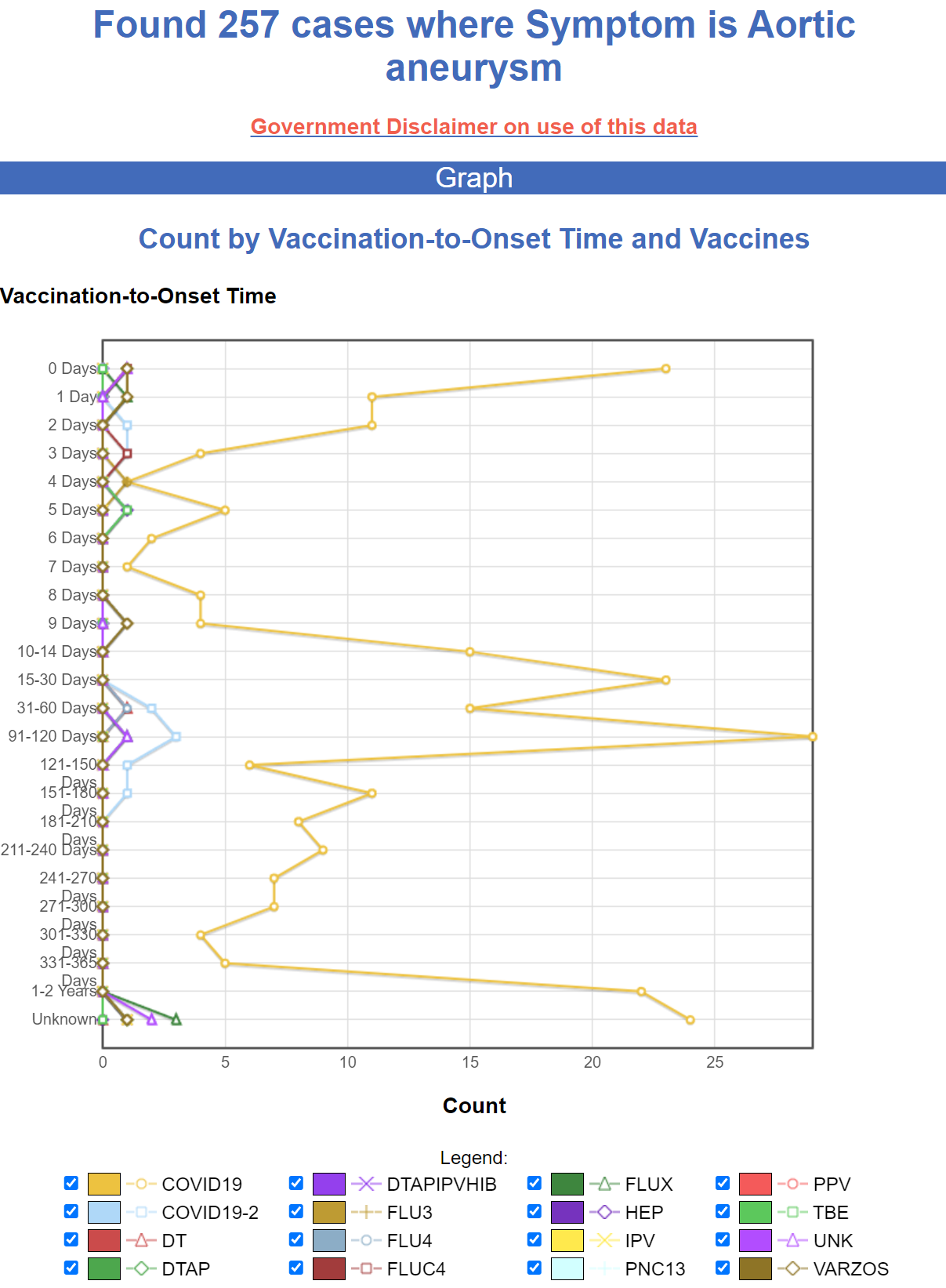Image resolution: width=946 pixels, height=1288 pixels.
Task: Click the Graph section header bar
Action: [x=473, y=178]
